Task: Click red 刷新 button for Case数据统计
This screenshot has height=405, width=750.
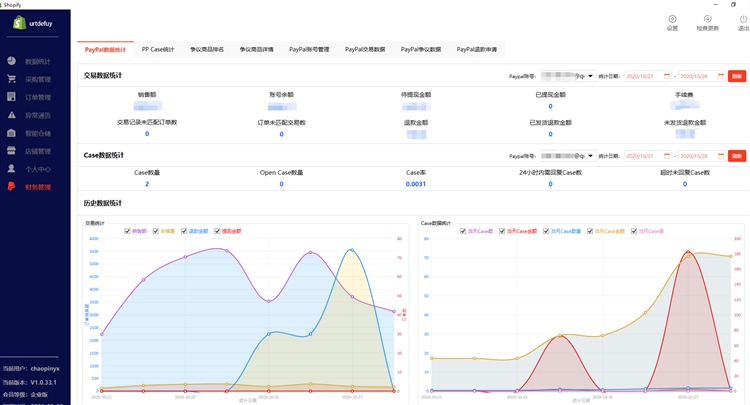Action: click(736, 156)
